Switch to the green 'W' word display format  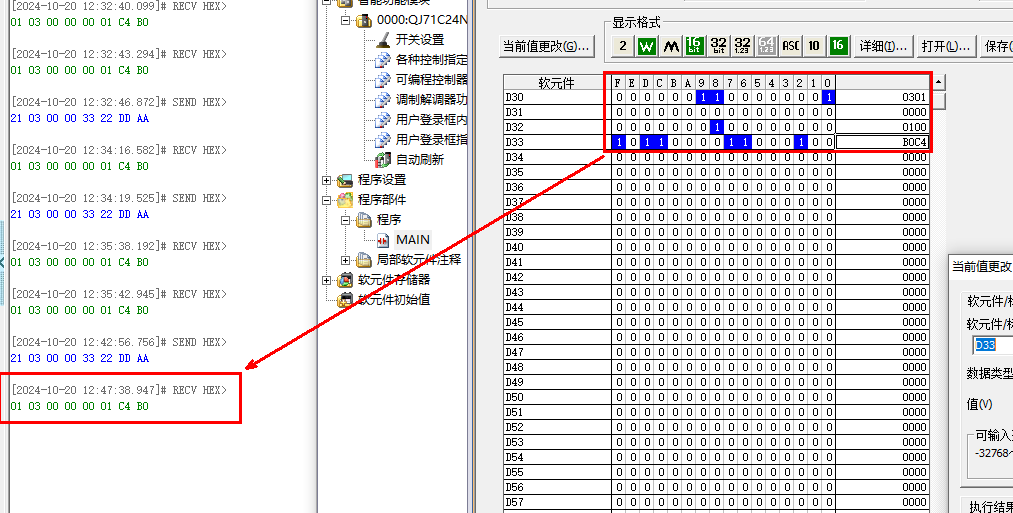(x=646, y=46)
